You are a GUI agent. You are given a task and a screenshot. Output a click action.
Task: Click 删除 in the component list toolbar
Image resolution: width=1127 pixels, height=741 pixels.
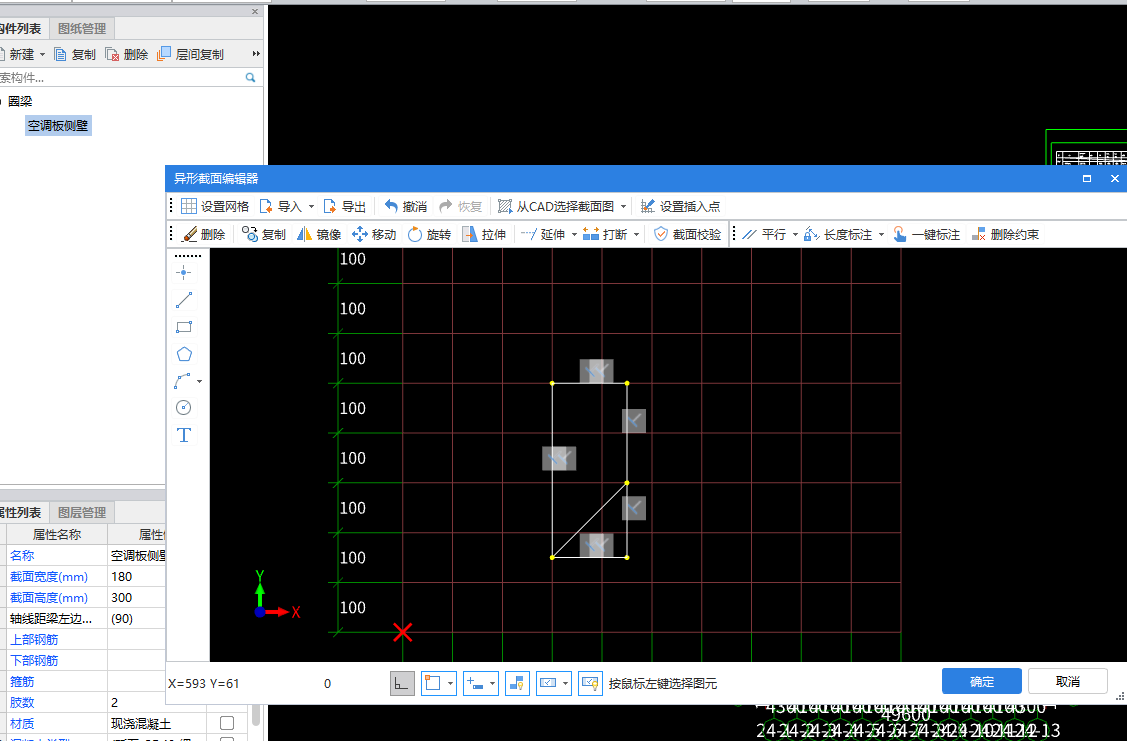(x=126, y=54)
